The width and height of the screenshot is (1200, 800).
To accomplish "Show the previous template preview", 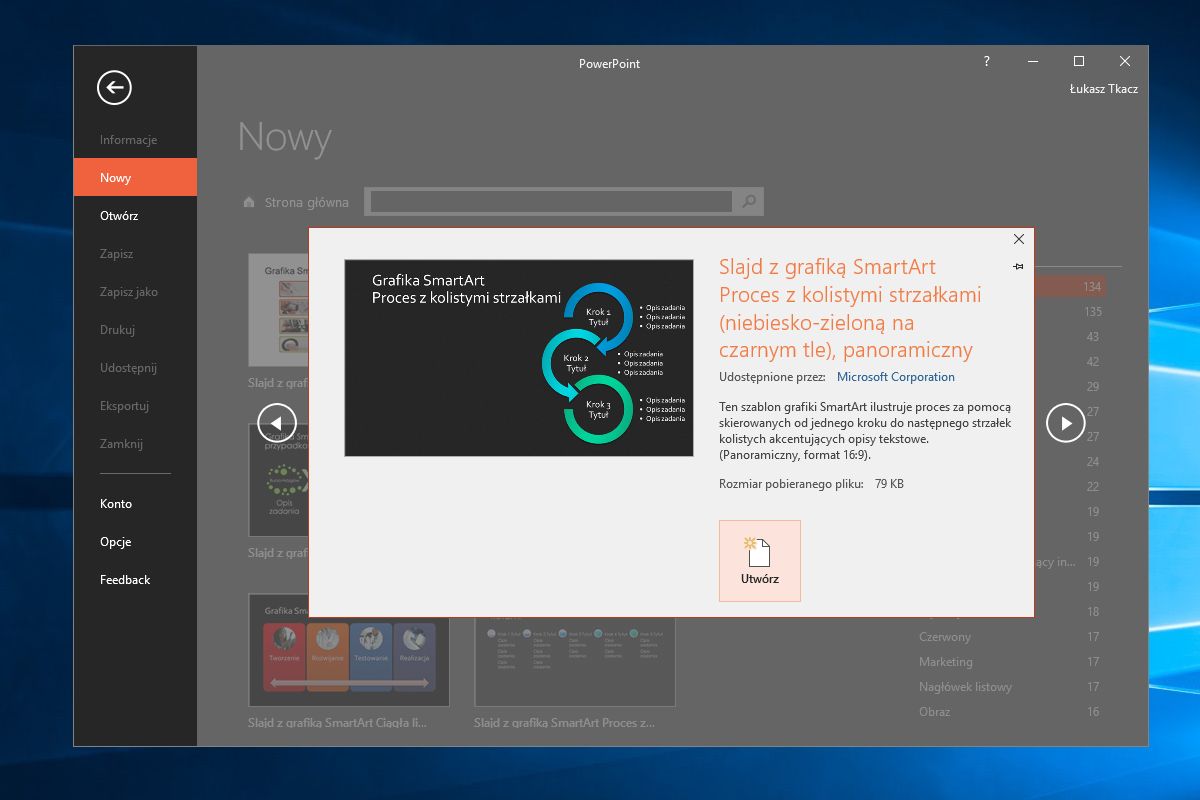I will (x=277, y=423).
